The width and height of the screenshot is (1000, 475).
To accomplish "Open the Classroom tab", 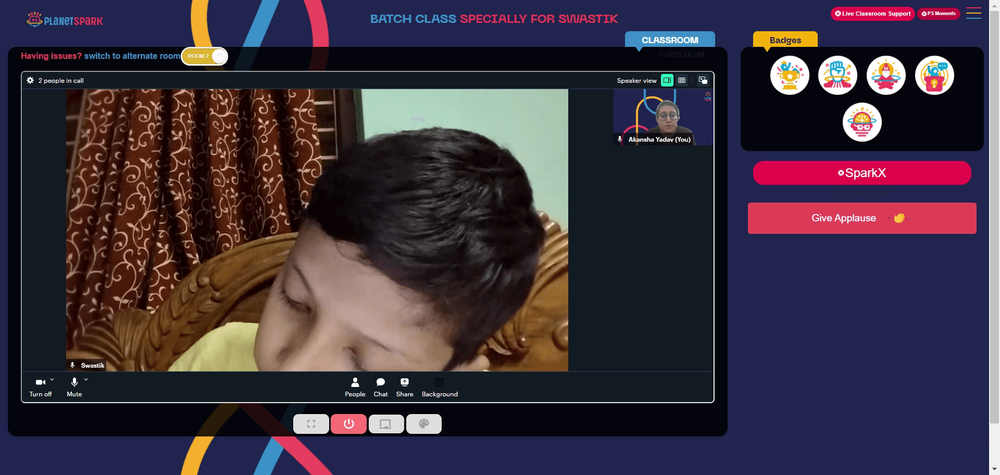I will pos(670,40).
